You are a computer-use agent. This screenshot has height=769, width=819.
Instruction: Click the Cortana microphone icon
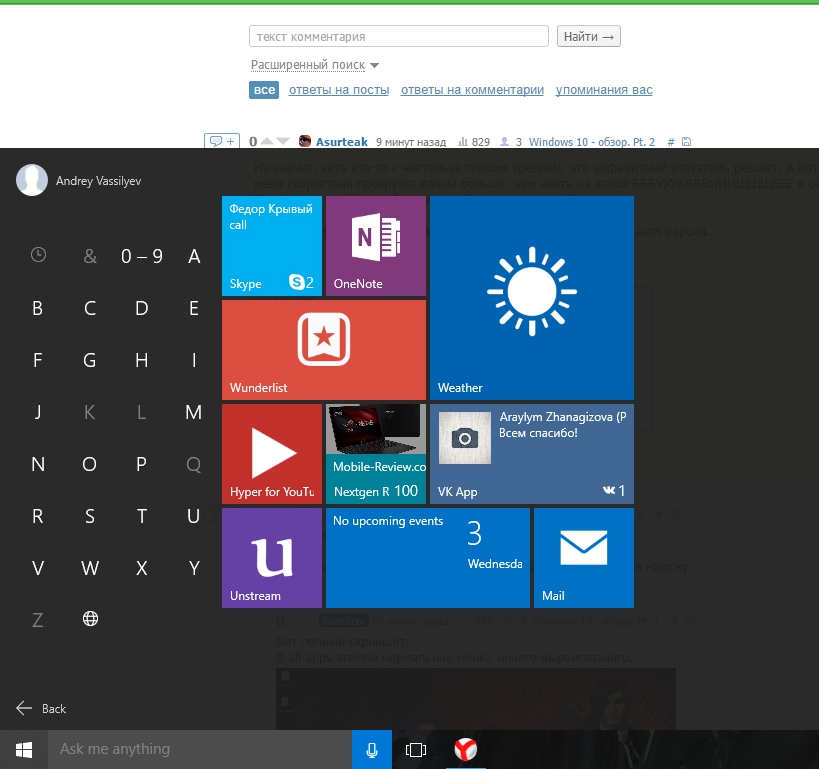click(x=372, y=749)
